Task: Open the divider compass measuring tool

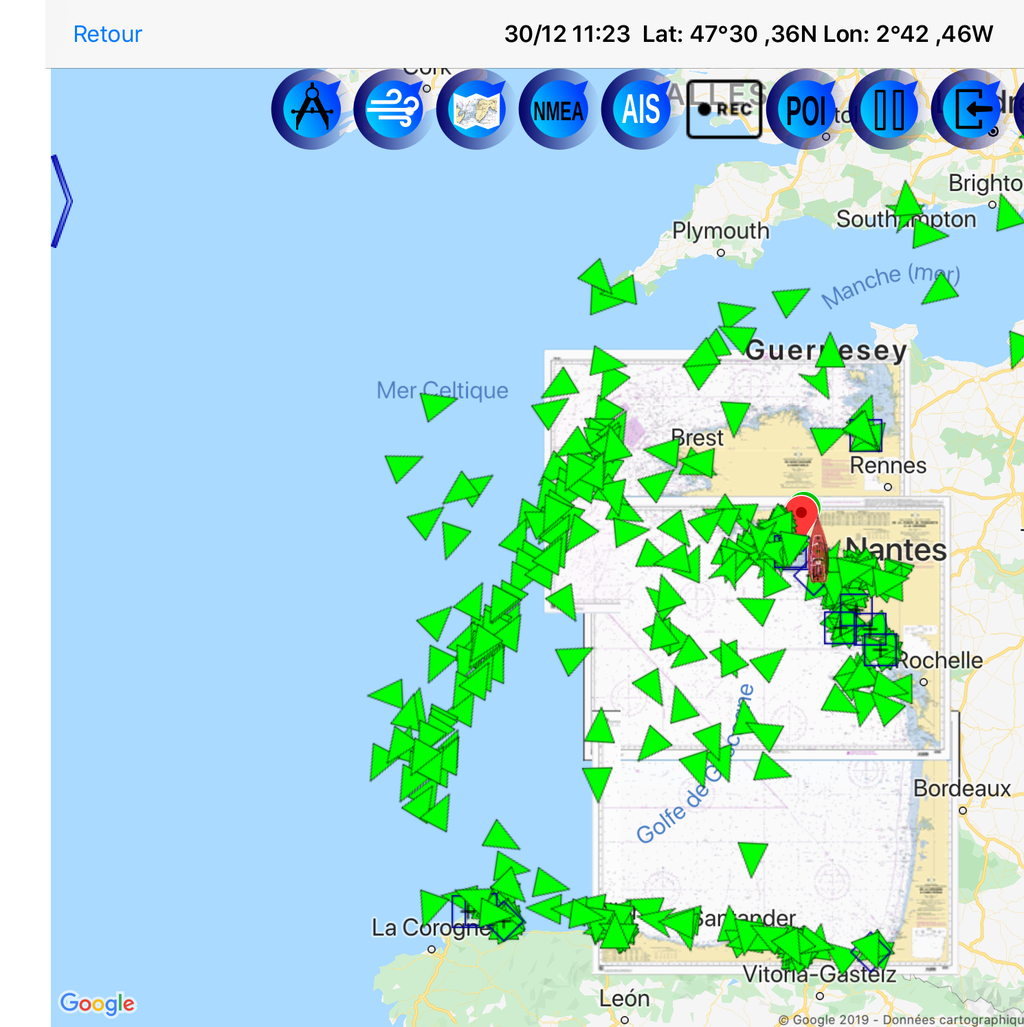Action: [x=311, y=109]
